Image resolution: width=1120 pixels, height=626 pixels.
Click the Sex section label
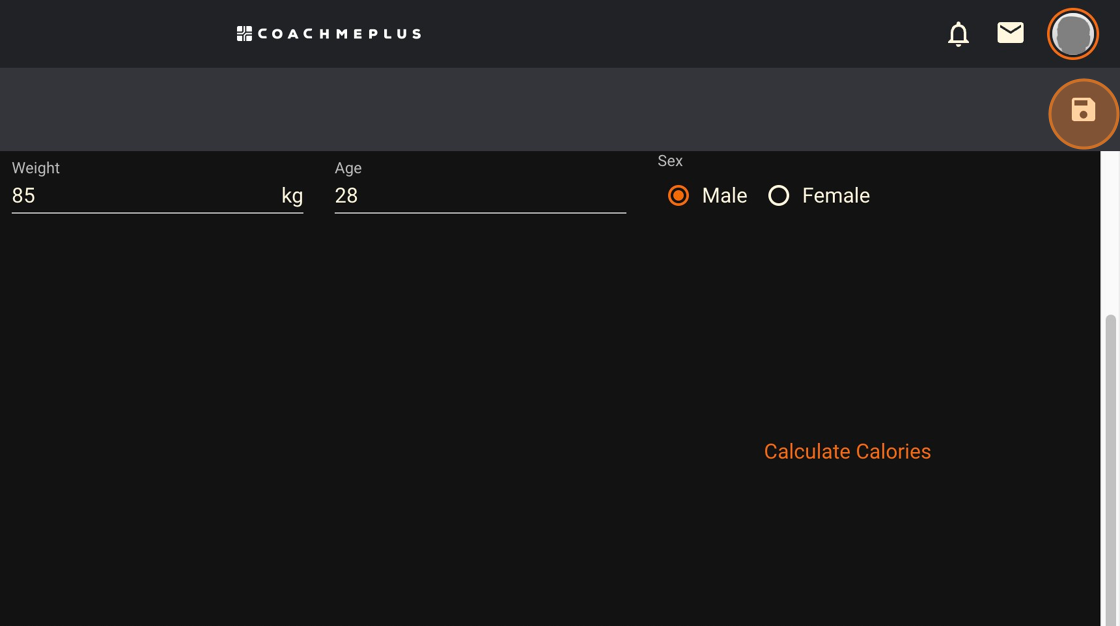(x=669, y=160)
